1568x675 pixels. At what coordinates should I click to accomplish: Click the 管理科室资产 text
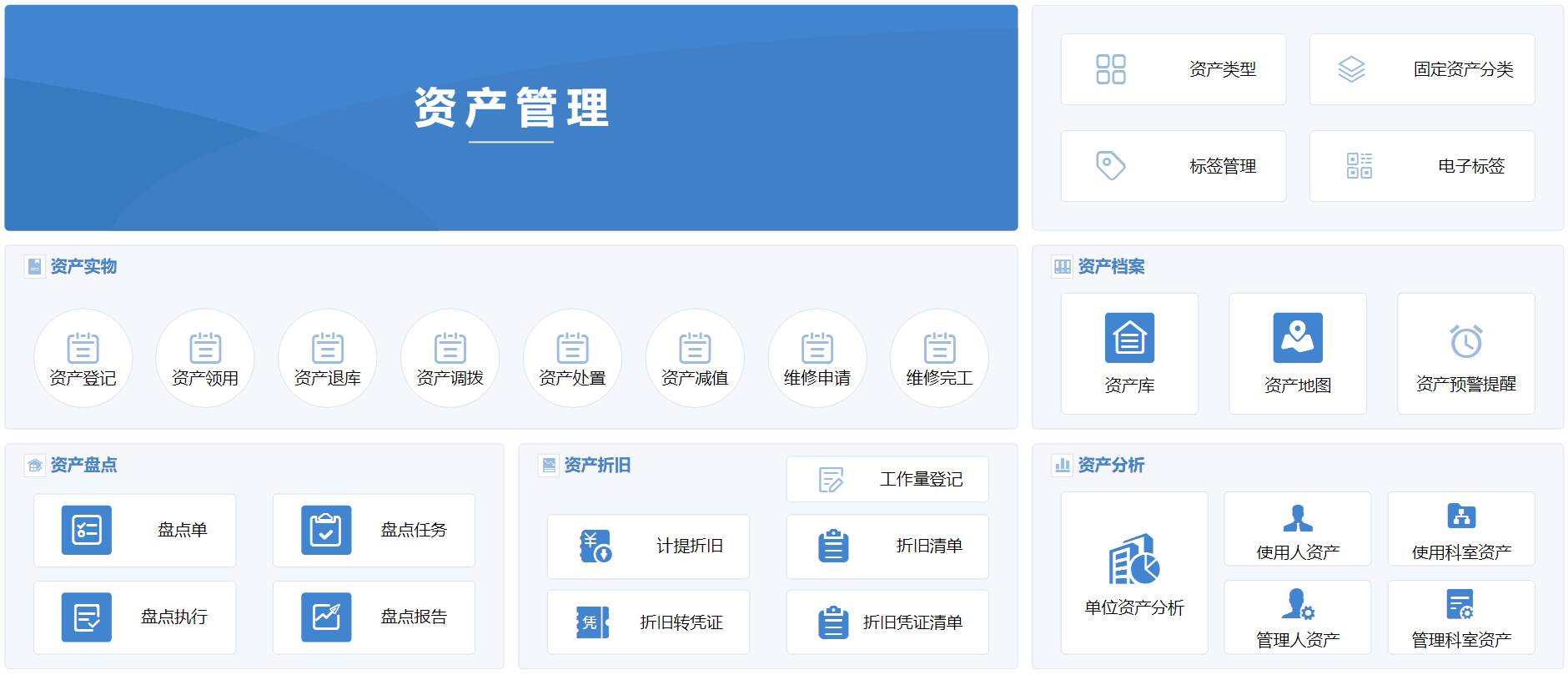click(1461, 640)
